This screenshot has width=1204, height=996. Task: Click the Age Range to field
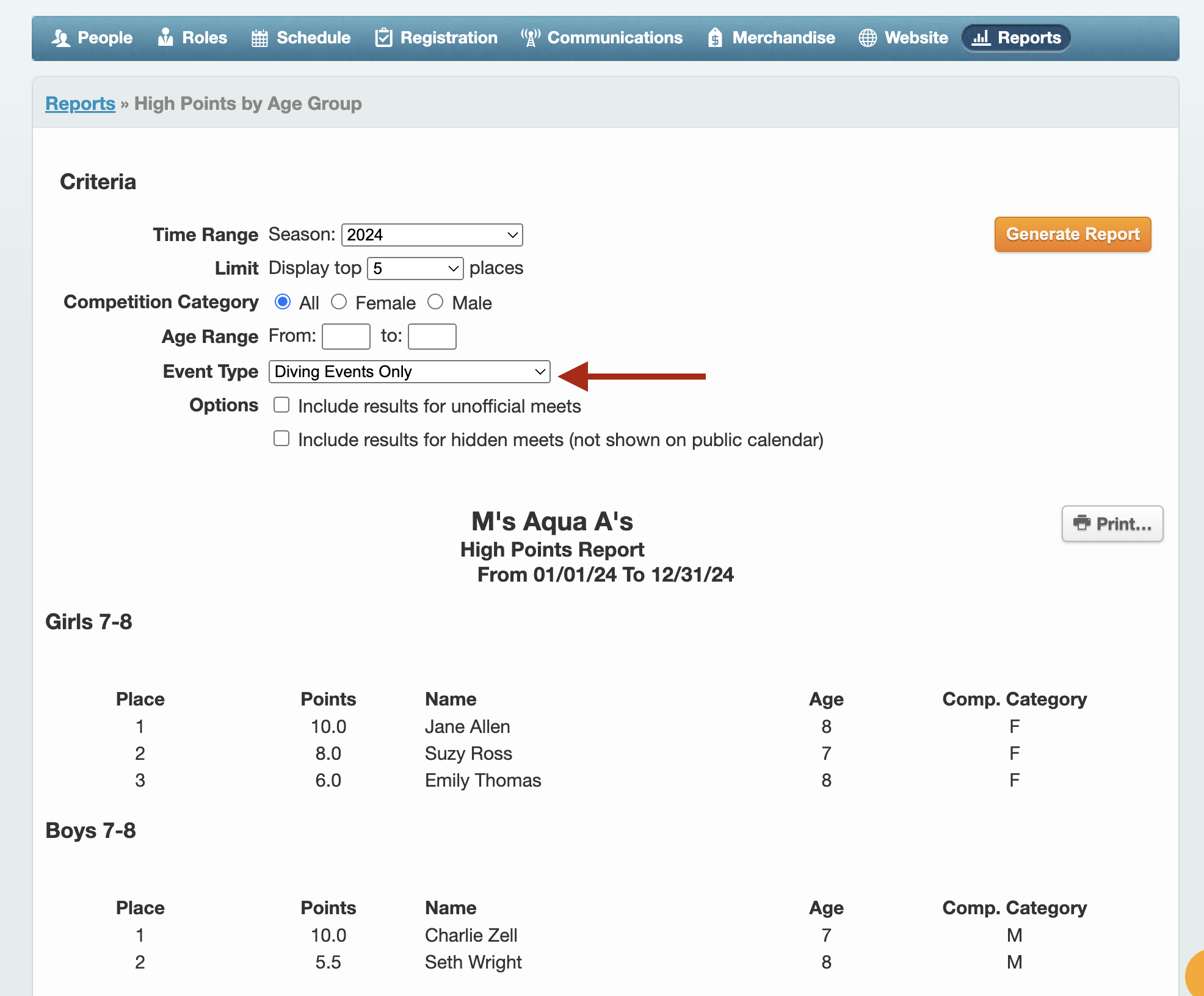[432, 336]
